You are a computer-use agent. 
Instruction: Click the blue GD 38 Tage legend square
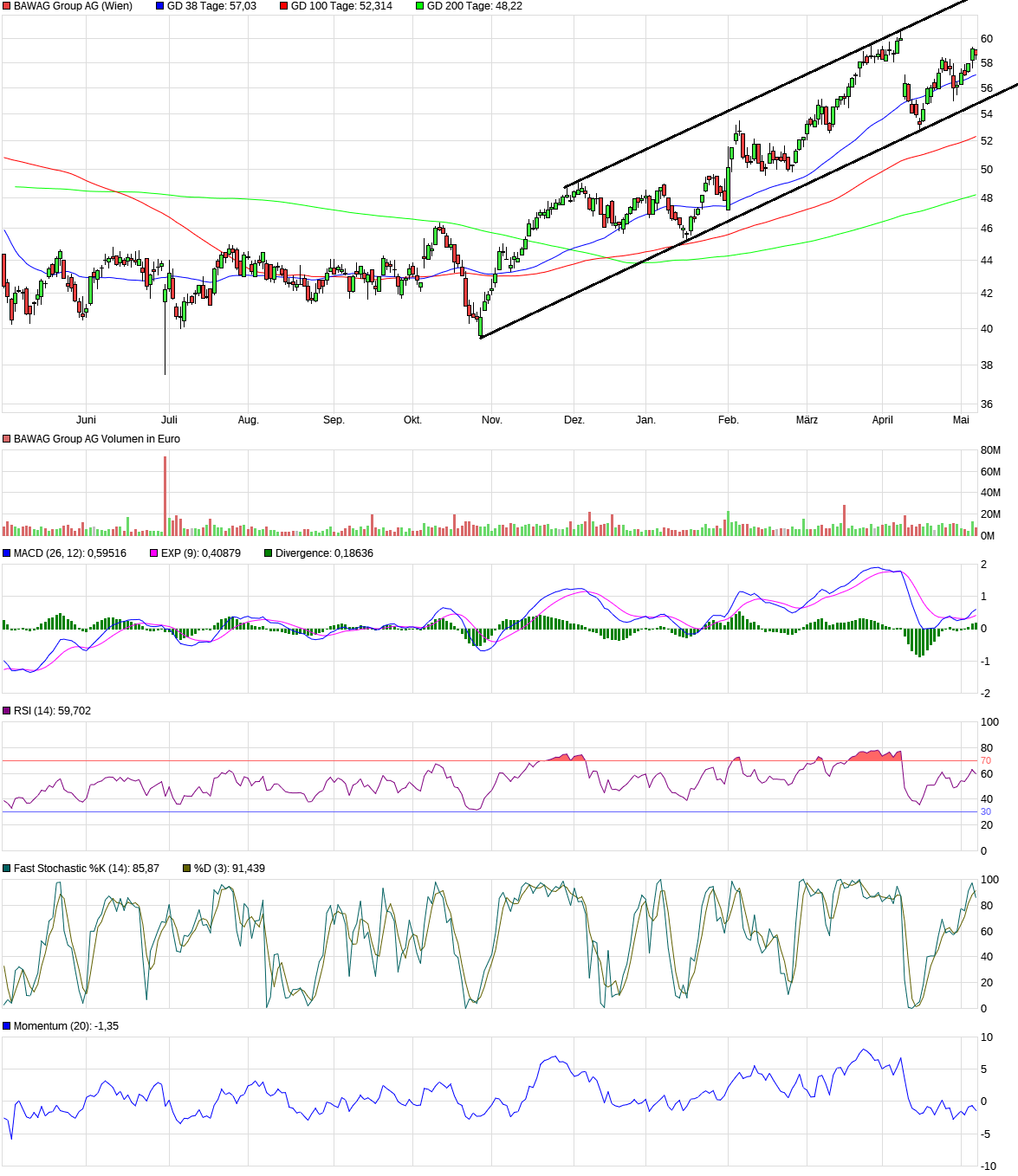tap(160, 6)
